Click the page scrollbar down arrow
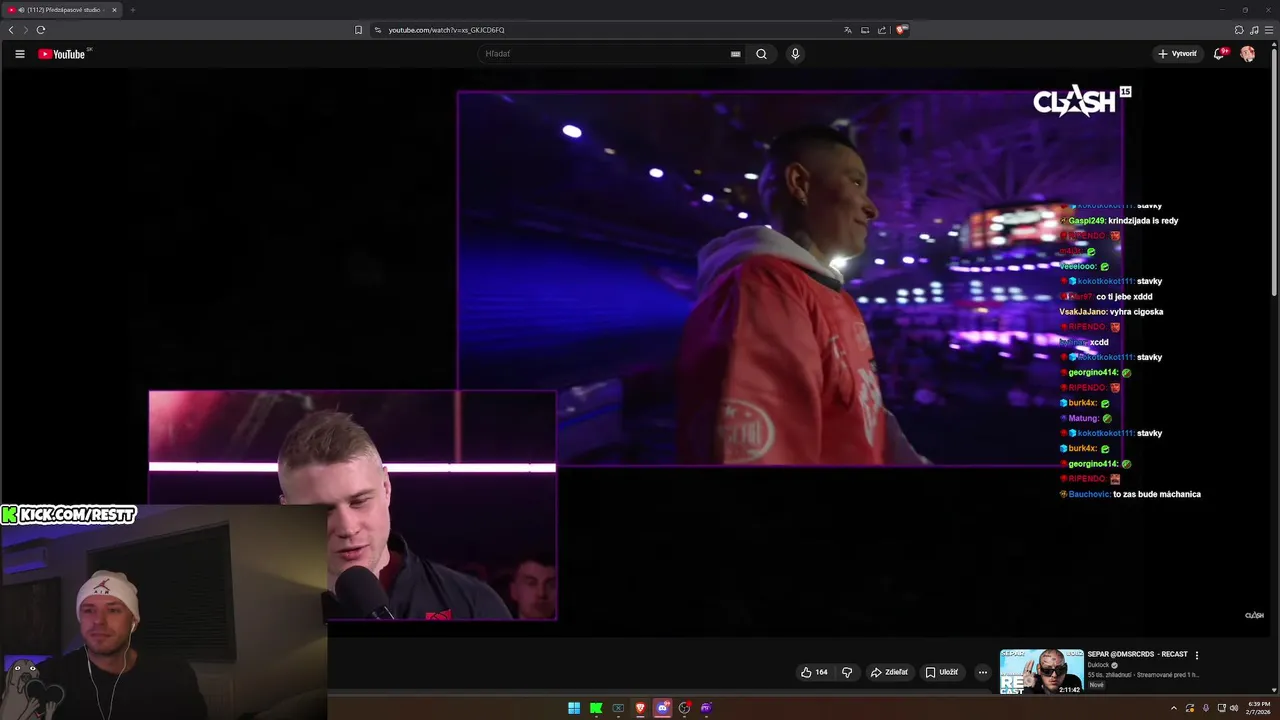The height and width of the screenshot is (720, 1280). [x=1274, y=690]
